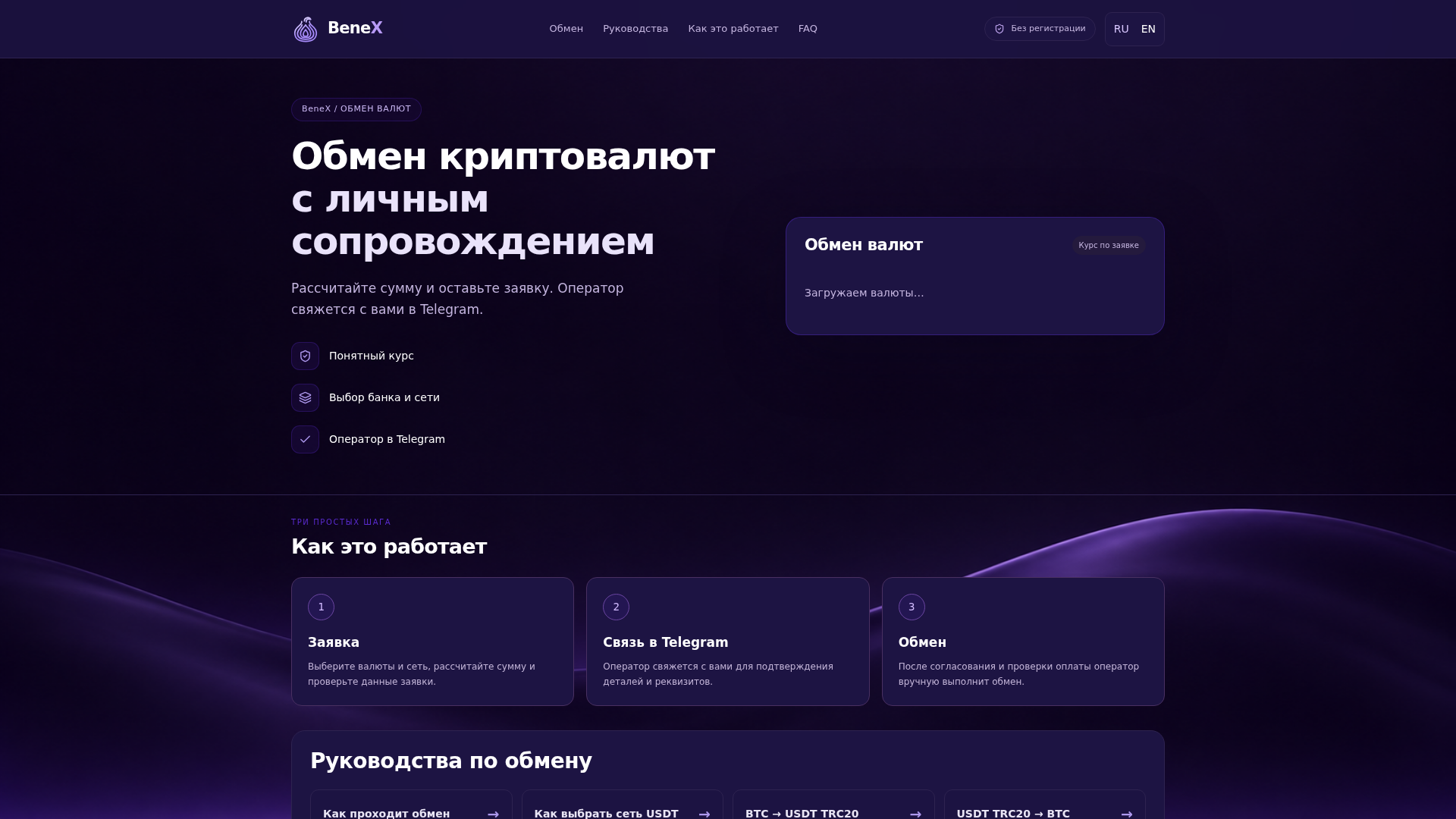Click the BeneX / ОБМЕН ВАЛЮТ breadcrumb pill
This screenshot has width=1456, height=819.
click(356, 109)
